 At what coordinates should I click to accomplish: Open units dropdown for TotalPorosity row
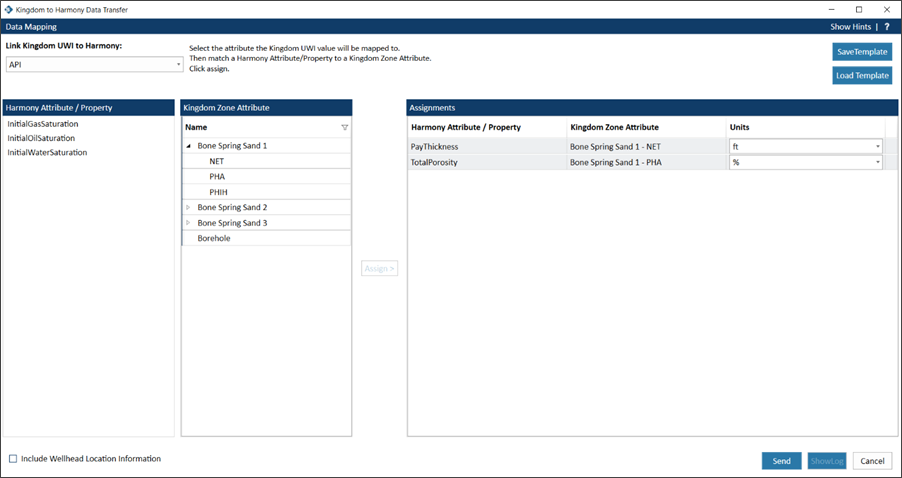[x=878, y=162]
